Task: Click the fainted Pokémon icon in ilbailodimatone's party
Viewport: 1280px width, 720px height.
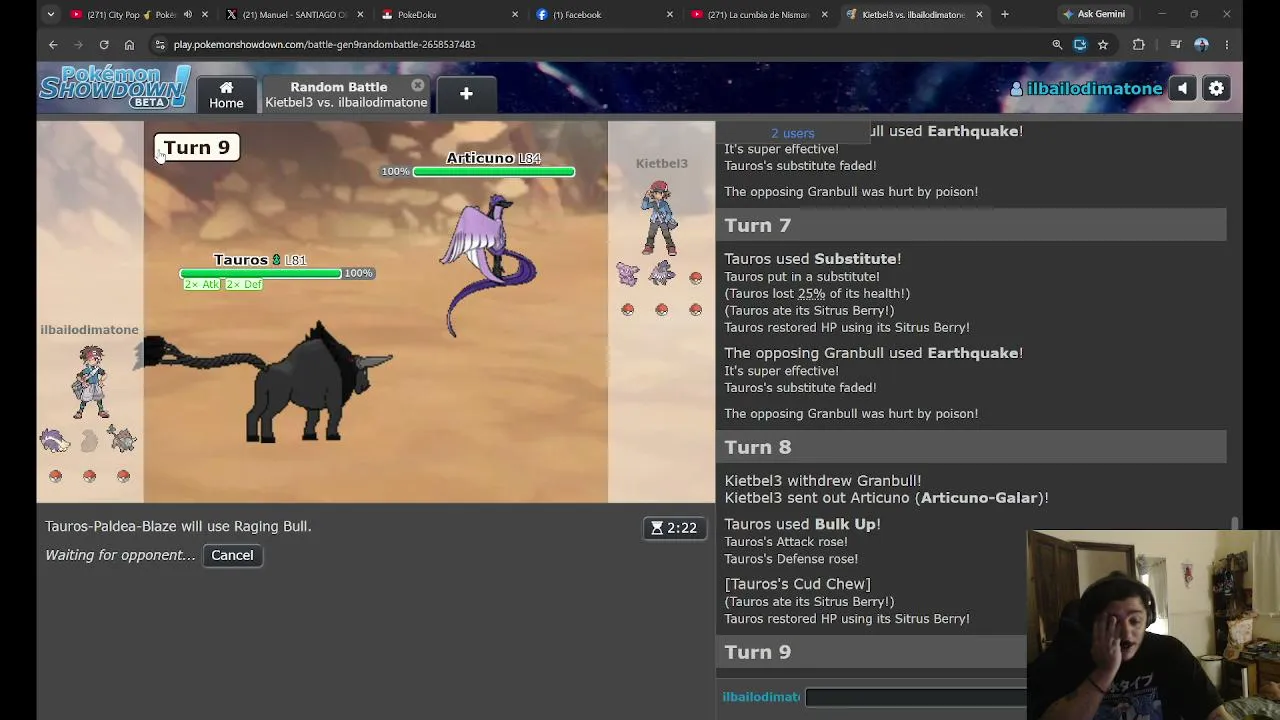Action: click(x=89, y=440)
